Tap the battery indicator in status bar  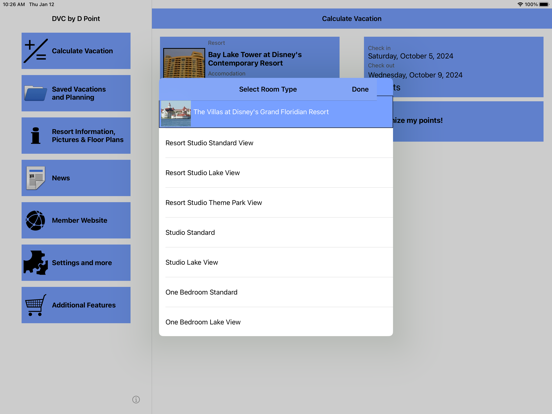pos(544,4)
